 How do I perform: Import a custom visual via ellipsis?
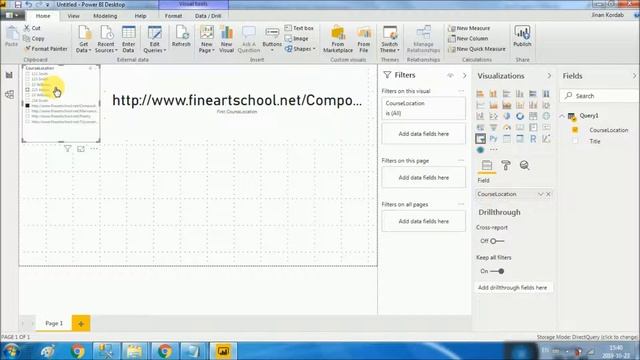(x=494, y=149)
